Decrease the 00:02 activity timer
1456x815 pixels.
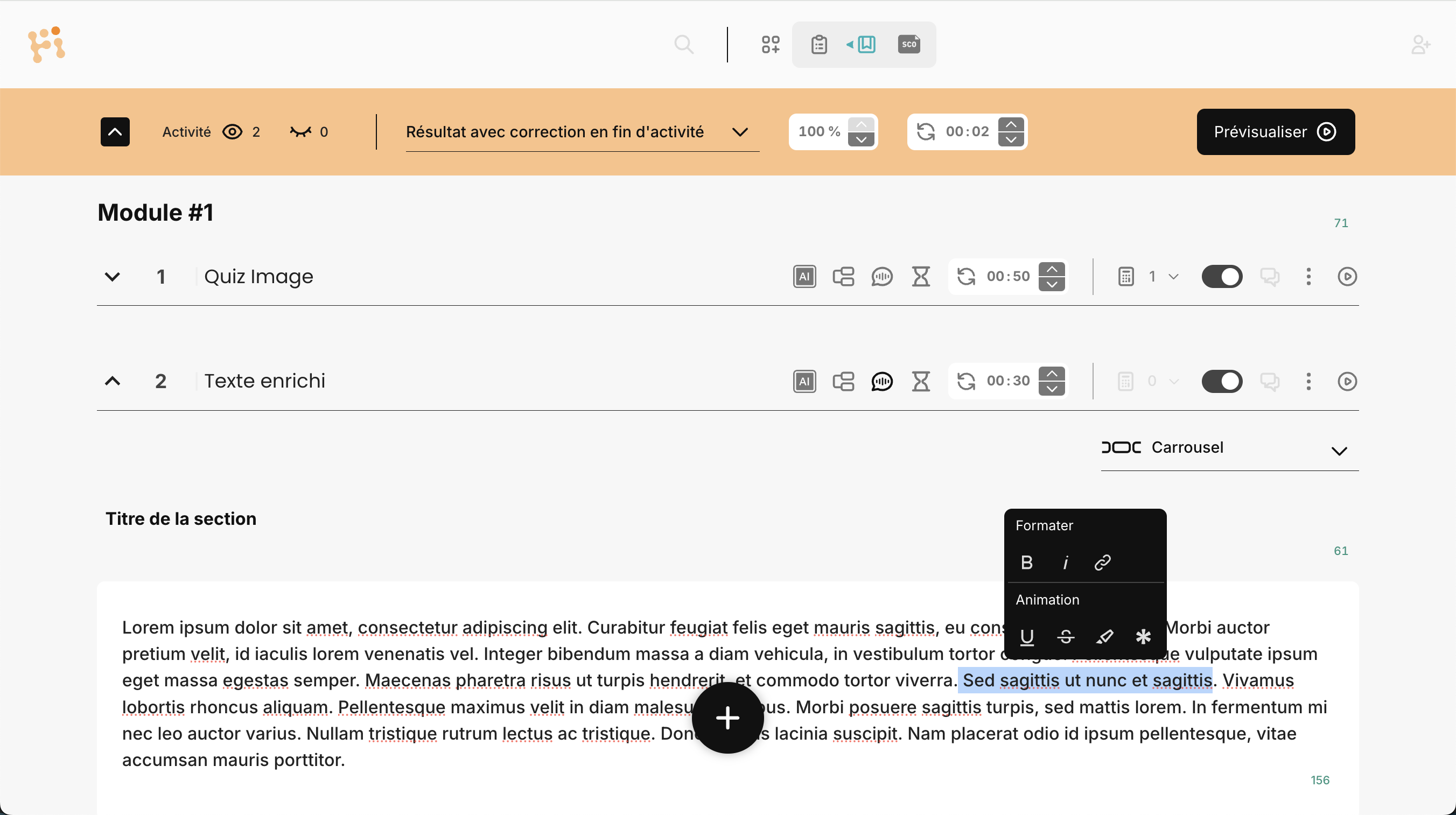[x=1011, y=139]
